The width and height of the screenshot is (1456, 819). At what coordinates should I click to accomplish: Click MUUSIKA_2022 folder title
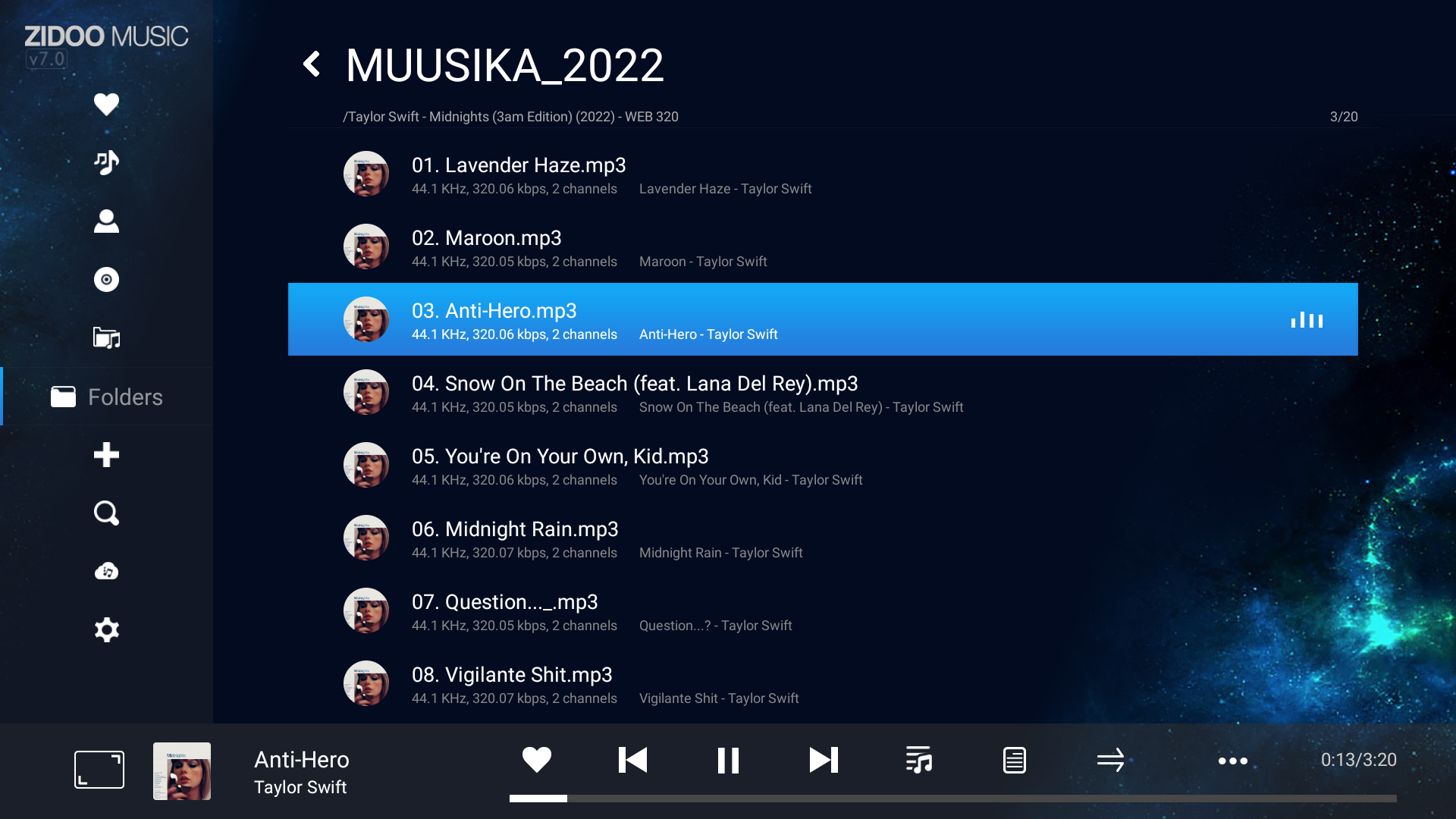pyautogui.click(x=504, y=65)
